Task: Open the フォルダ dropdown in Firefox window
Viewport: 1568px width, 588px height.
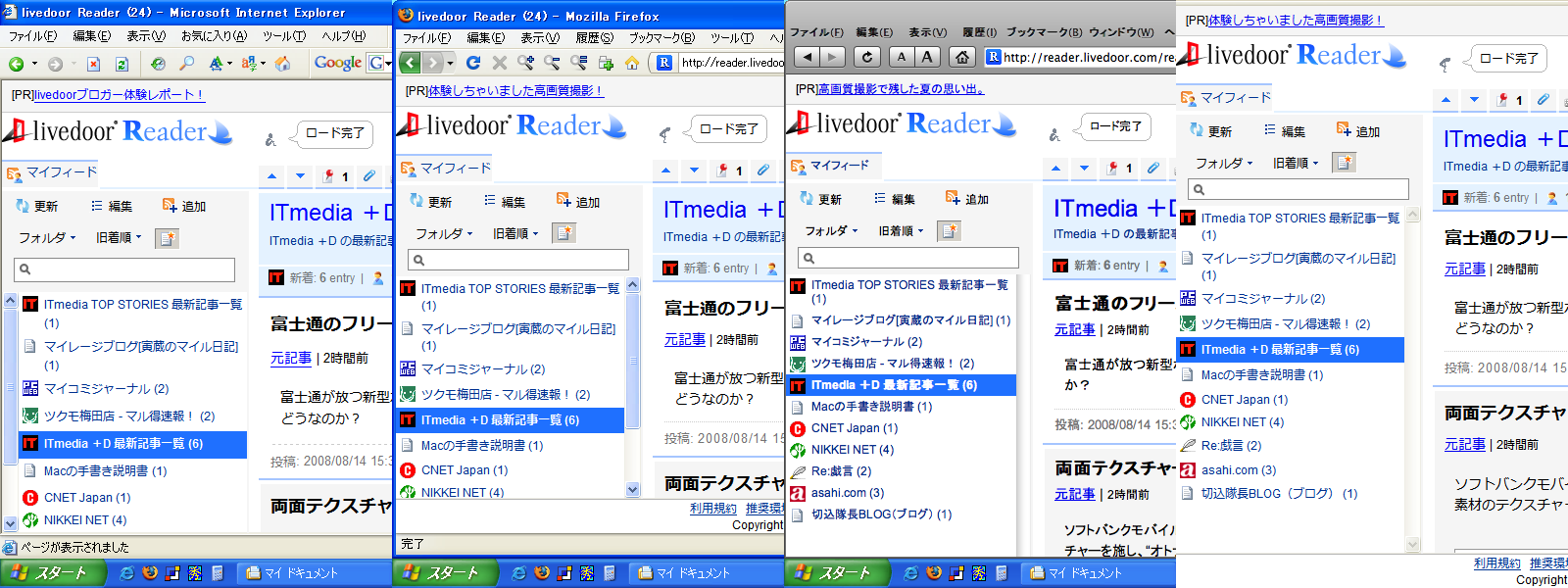Action: coord(443,233)
